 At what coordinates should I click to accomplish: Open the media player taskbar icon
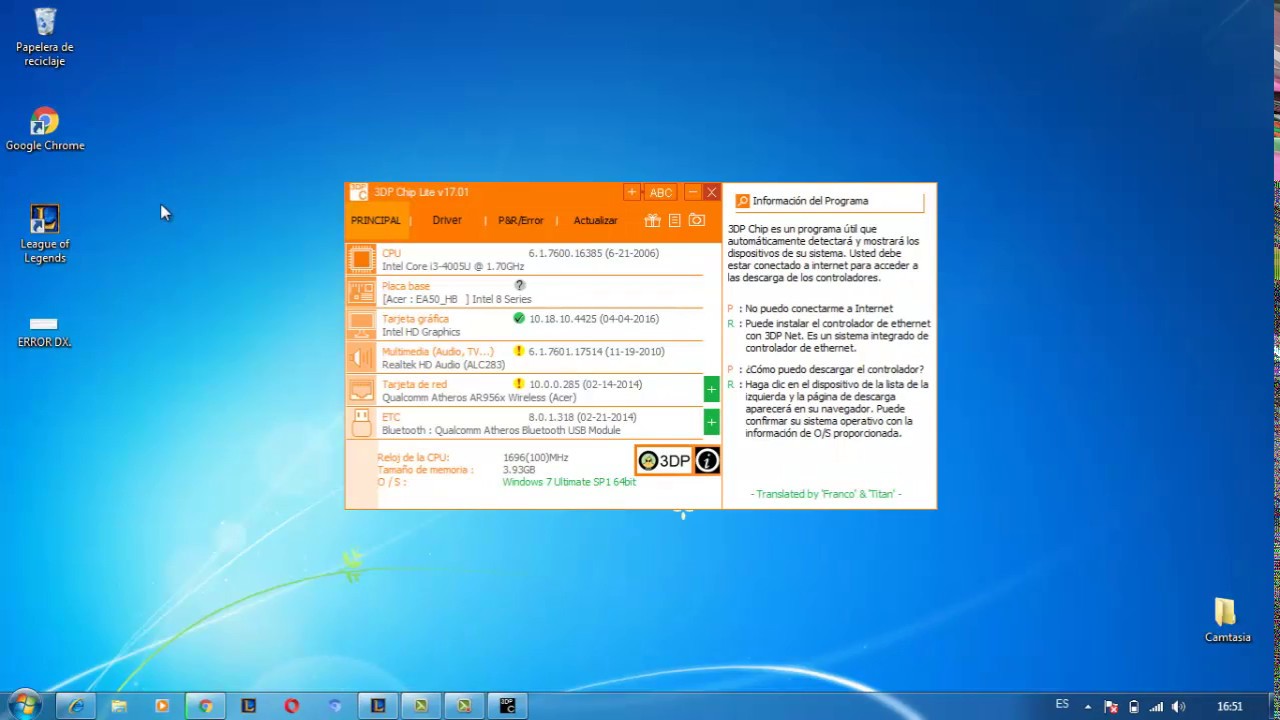(x=162, y=706)
